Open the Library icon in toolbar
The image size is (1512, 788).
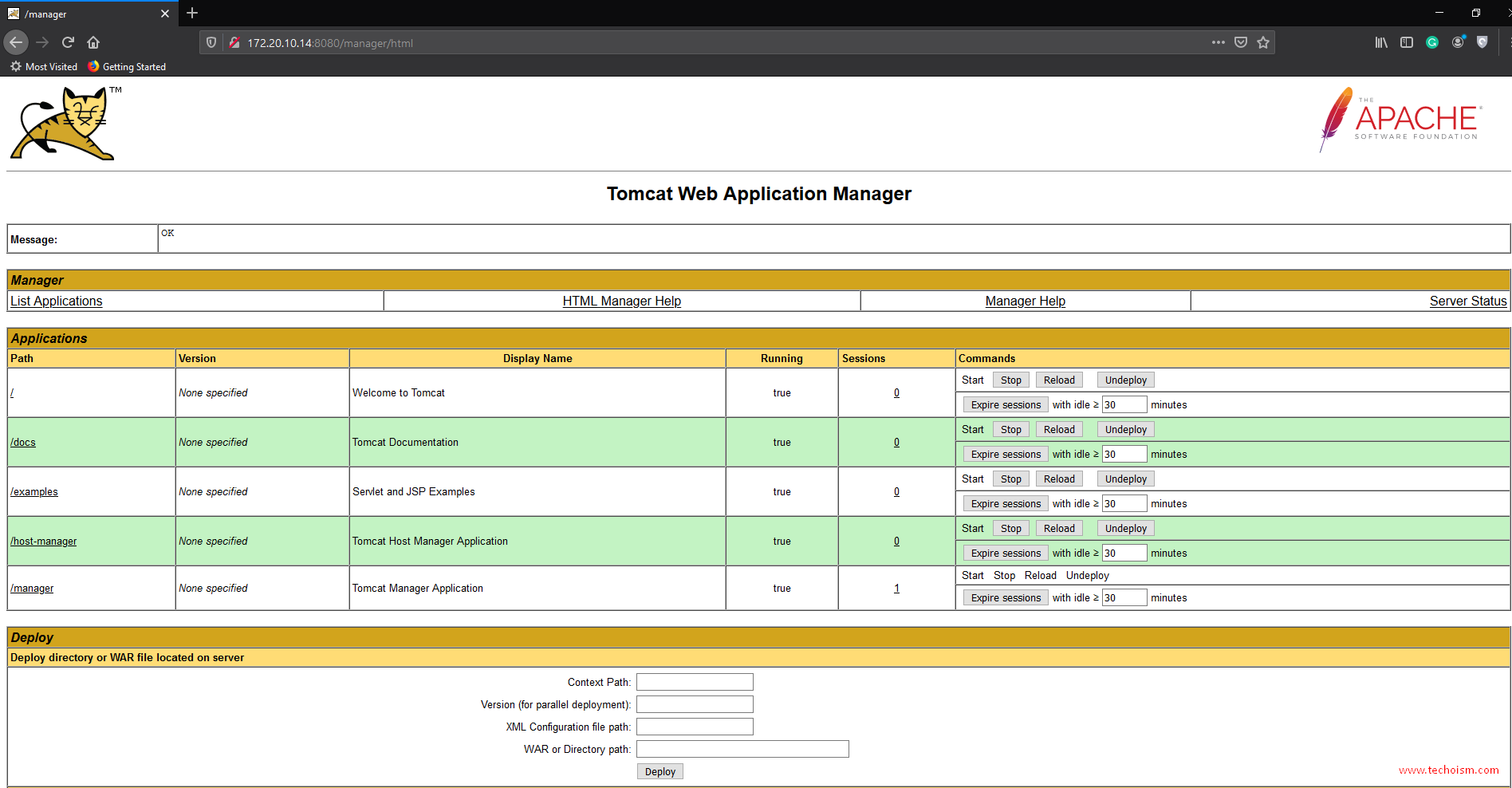(1381, 42)
